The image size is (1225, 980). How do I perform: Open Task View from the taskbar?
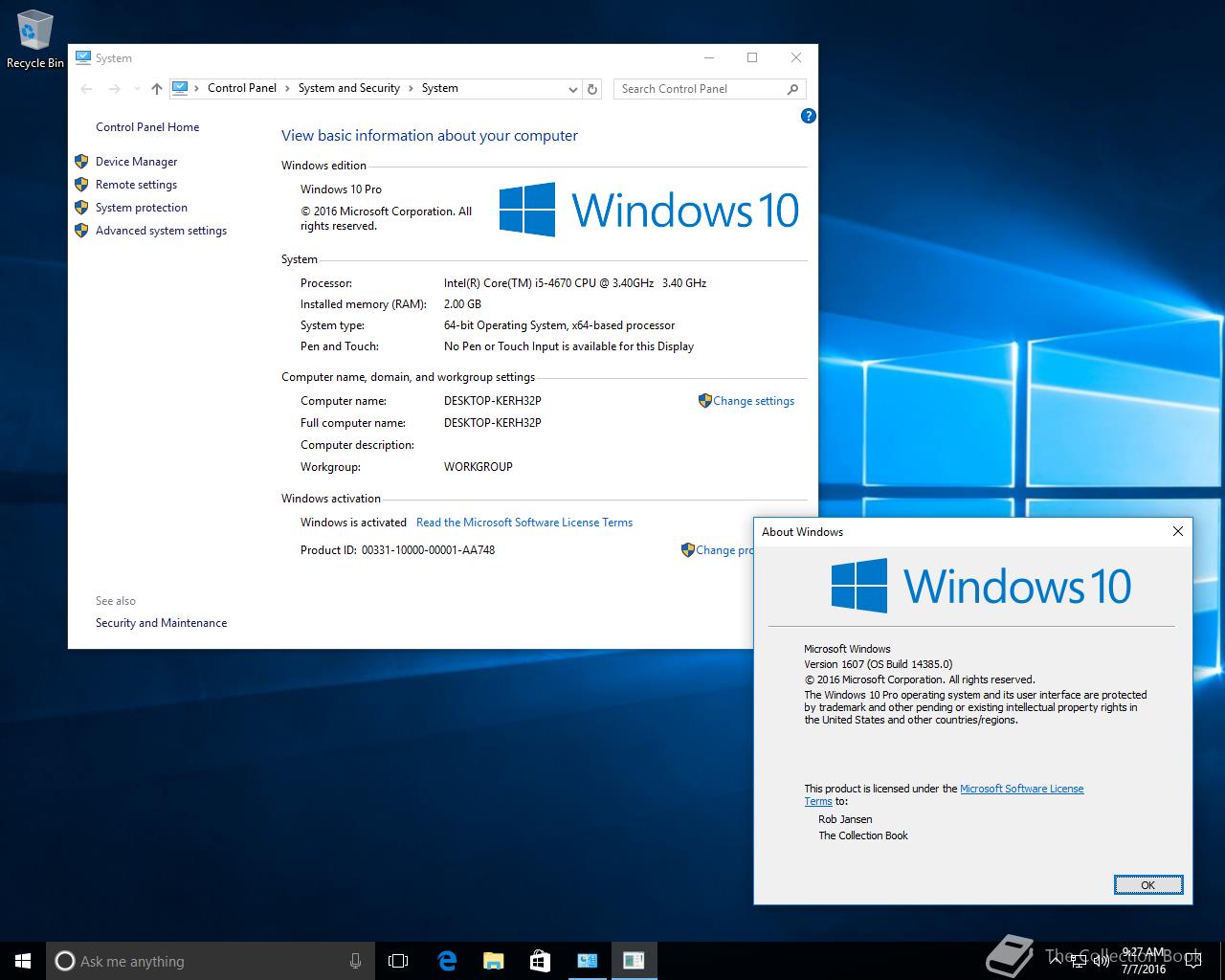[x=398, y=961]
